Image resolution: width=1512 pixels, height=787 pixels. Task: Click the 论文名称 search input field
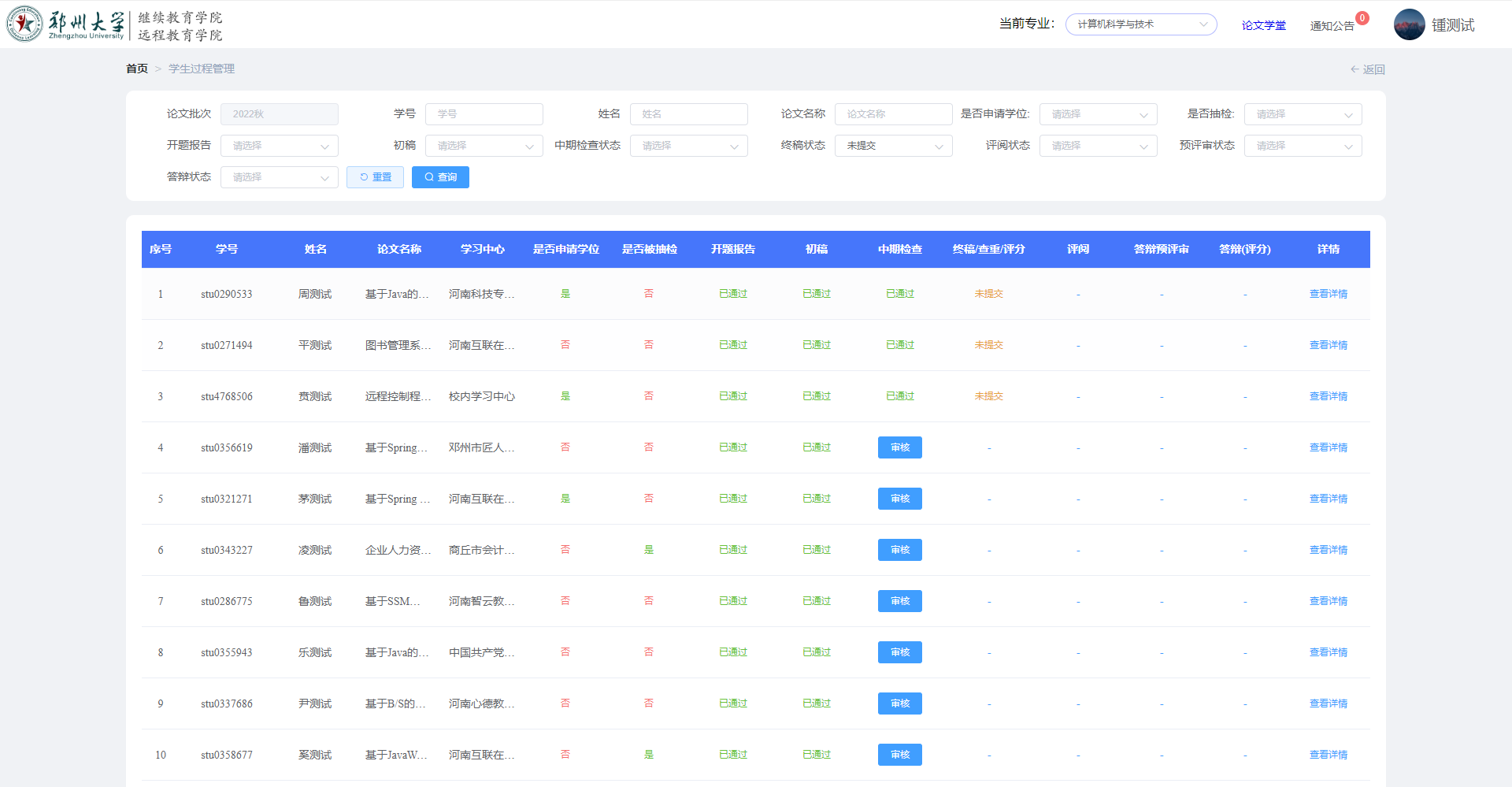point(894,114)
